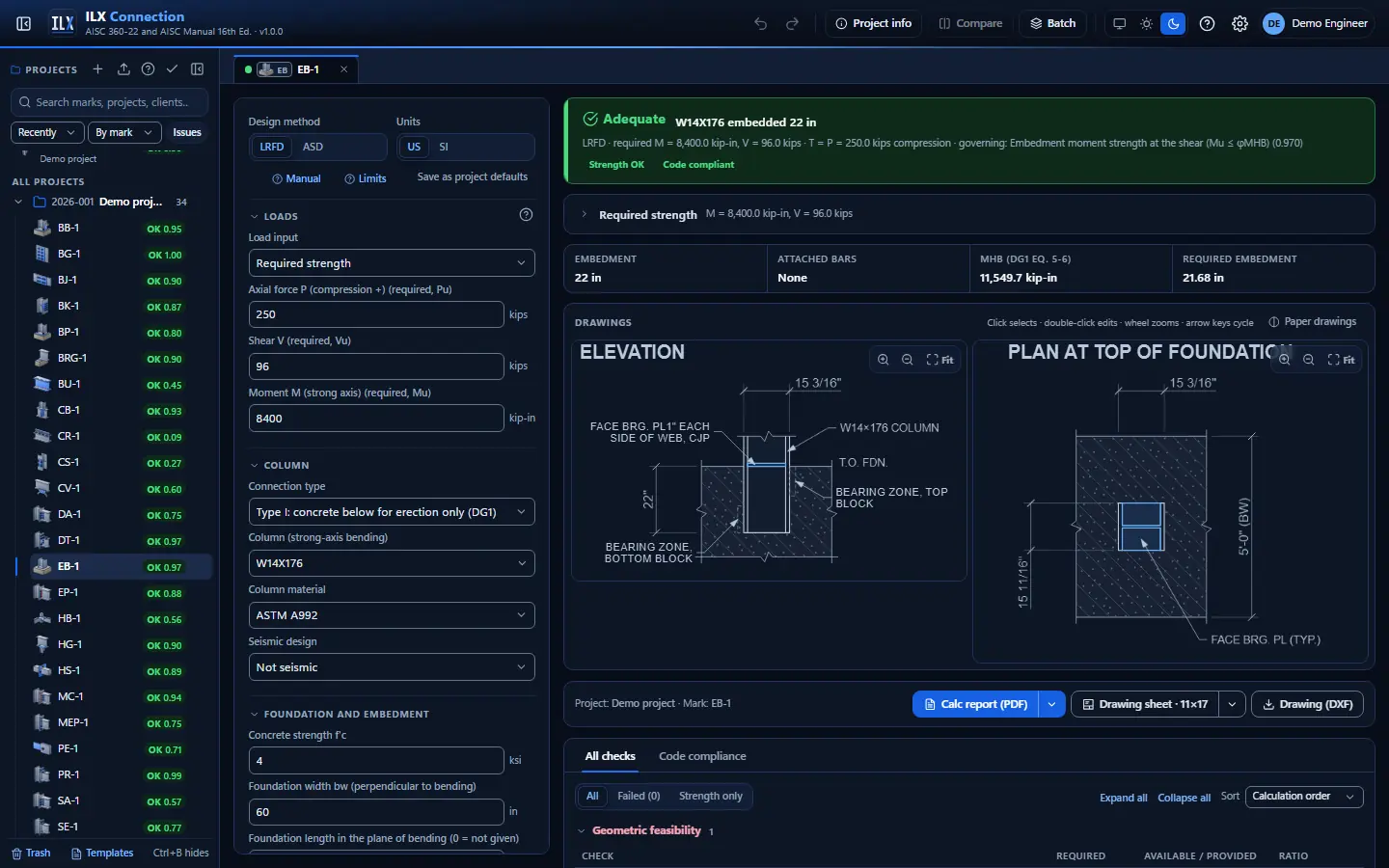Click Save as project defaults
1389x868 pixels.
473,177
